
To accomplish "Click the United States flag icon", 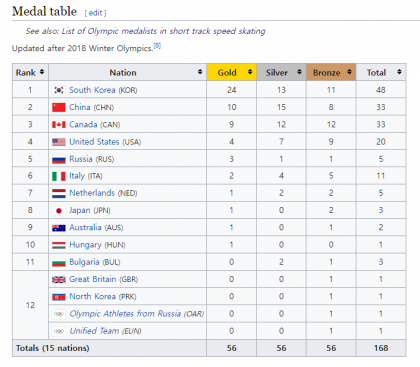I will [x=59, y=142].
